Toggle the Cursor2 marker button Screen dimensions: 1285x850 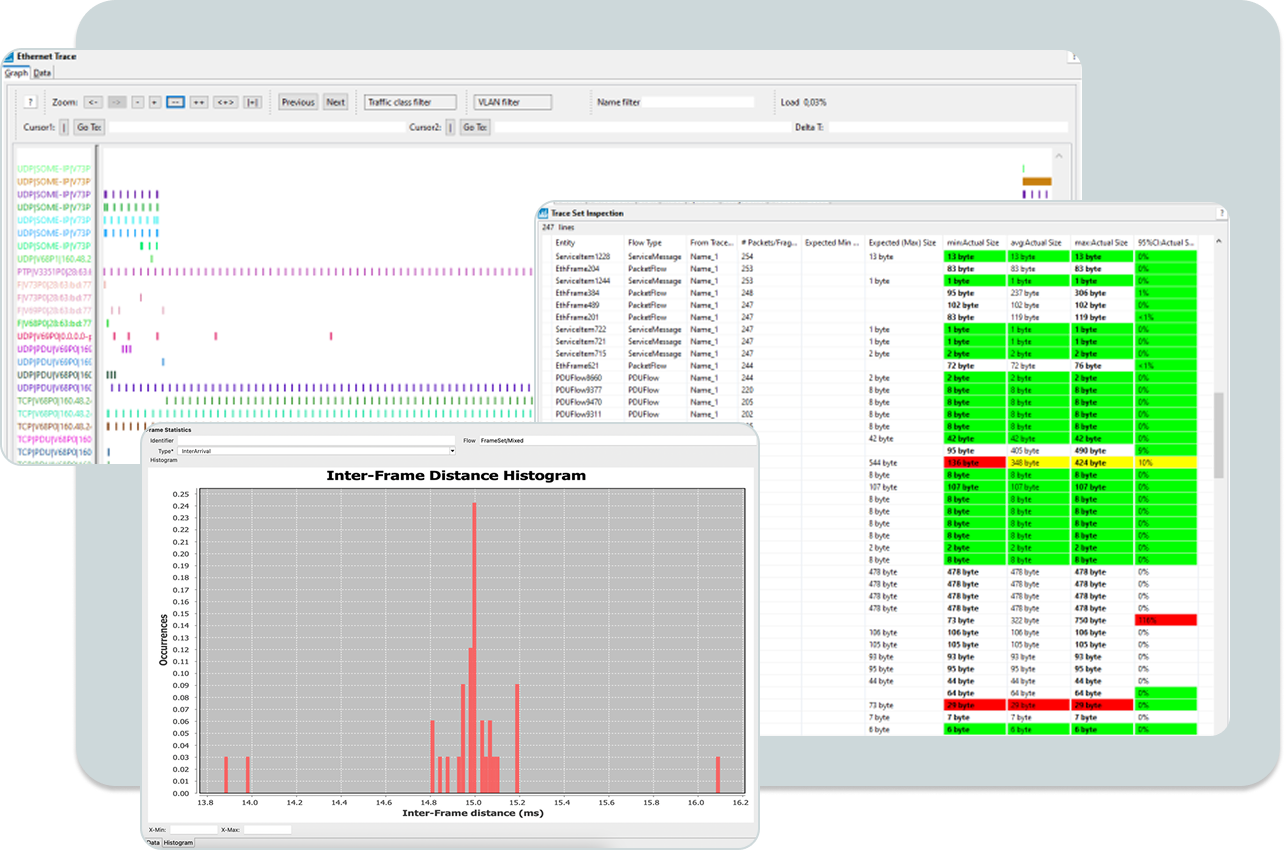click(x=450, y=127)
